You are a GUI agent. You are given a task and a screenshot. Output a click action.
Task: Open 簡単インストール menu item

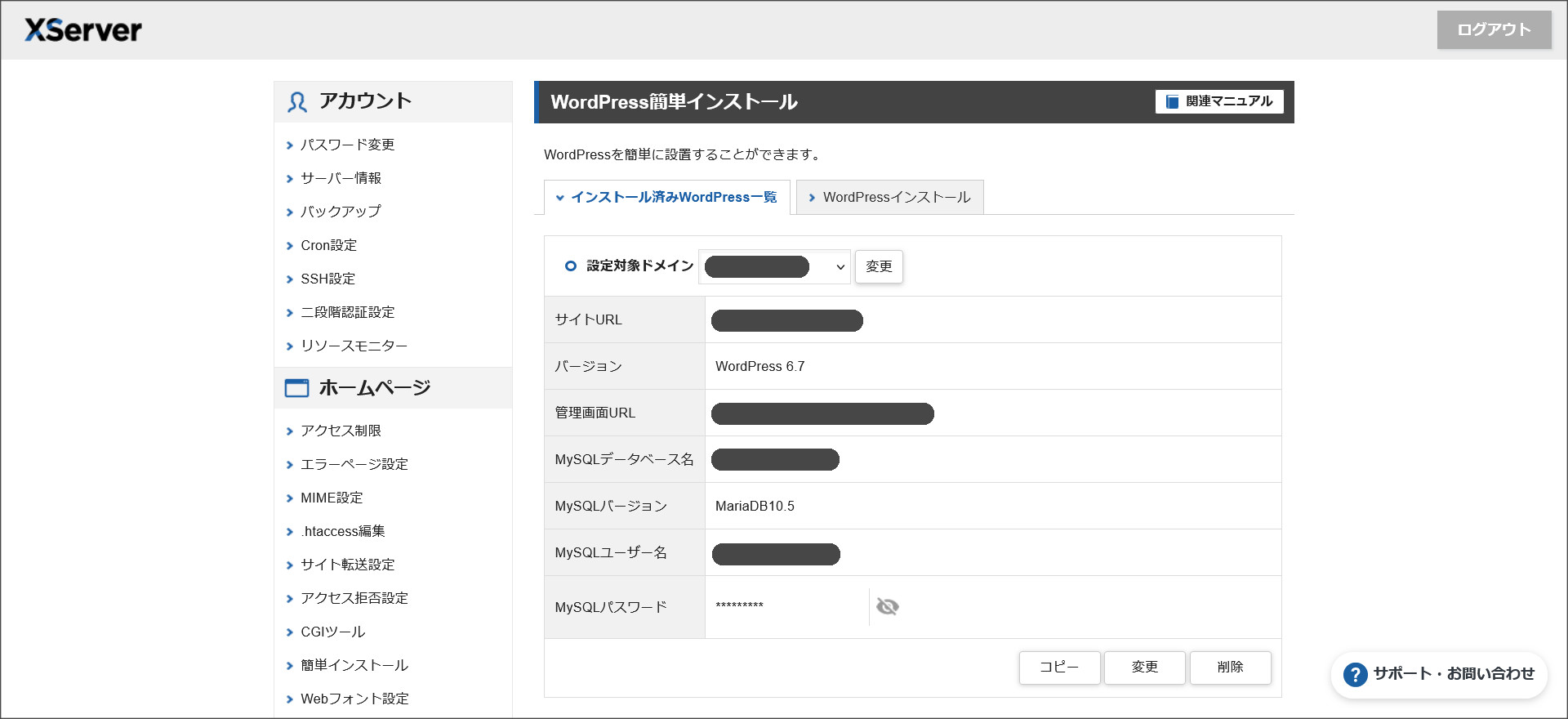coord(354,665)
